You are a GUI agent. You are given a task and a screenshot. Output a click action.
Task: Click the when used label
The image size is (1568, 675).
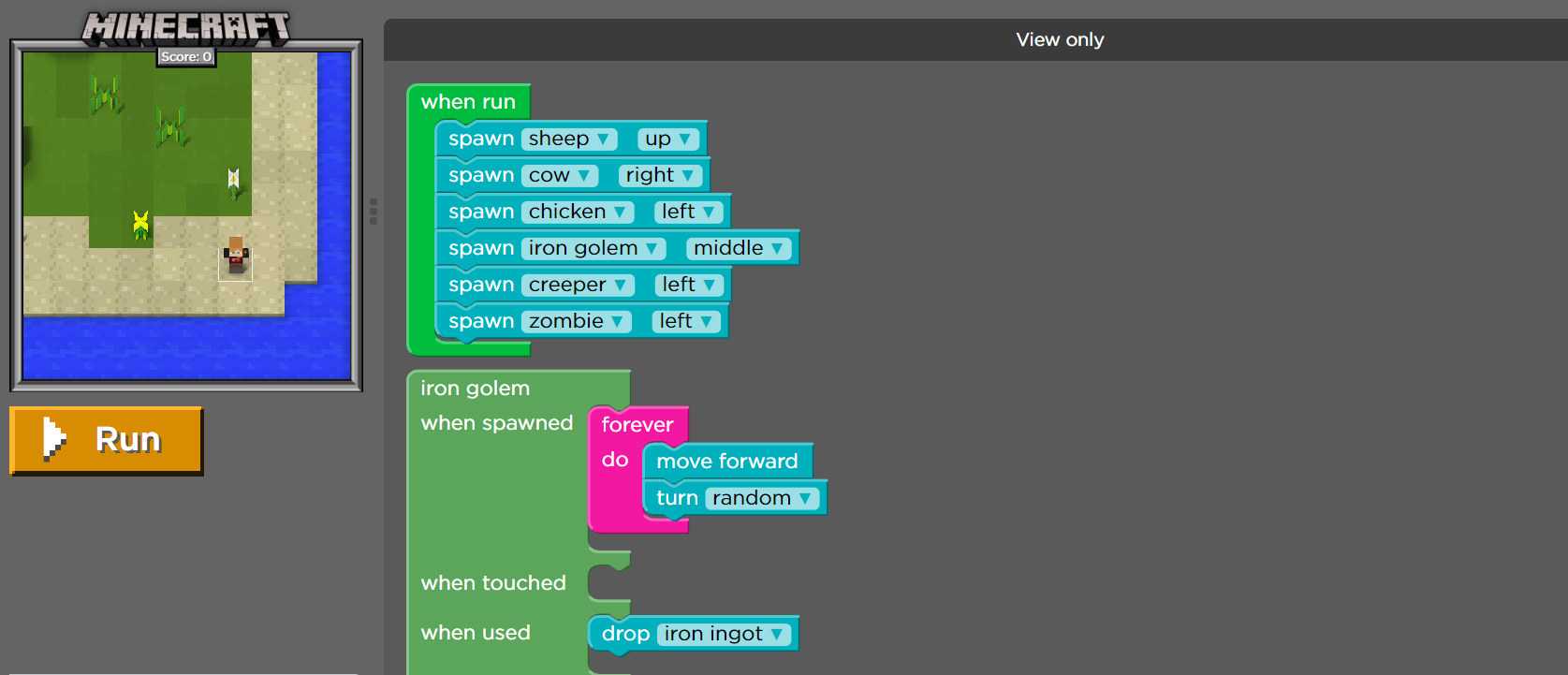[476, 633]
